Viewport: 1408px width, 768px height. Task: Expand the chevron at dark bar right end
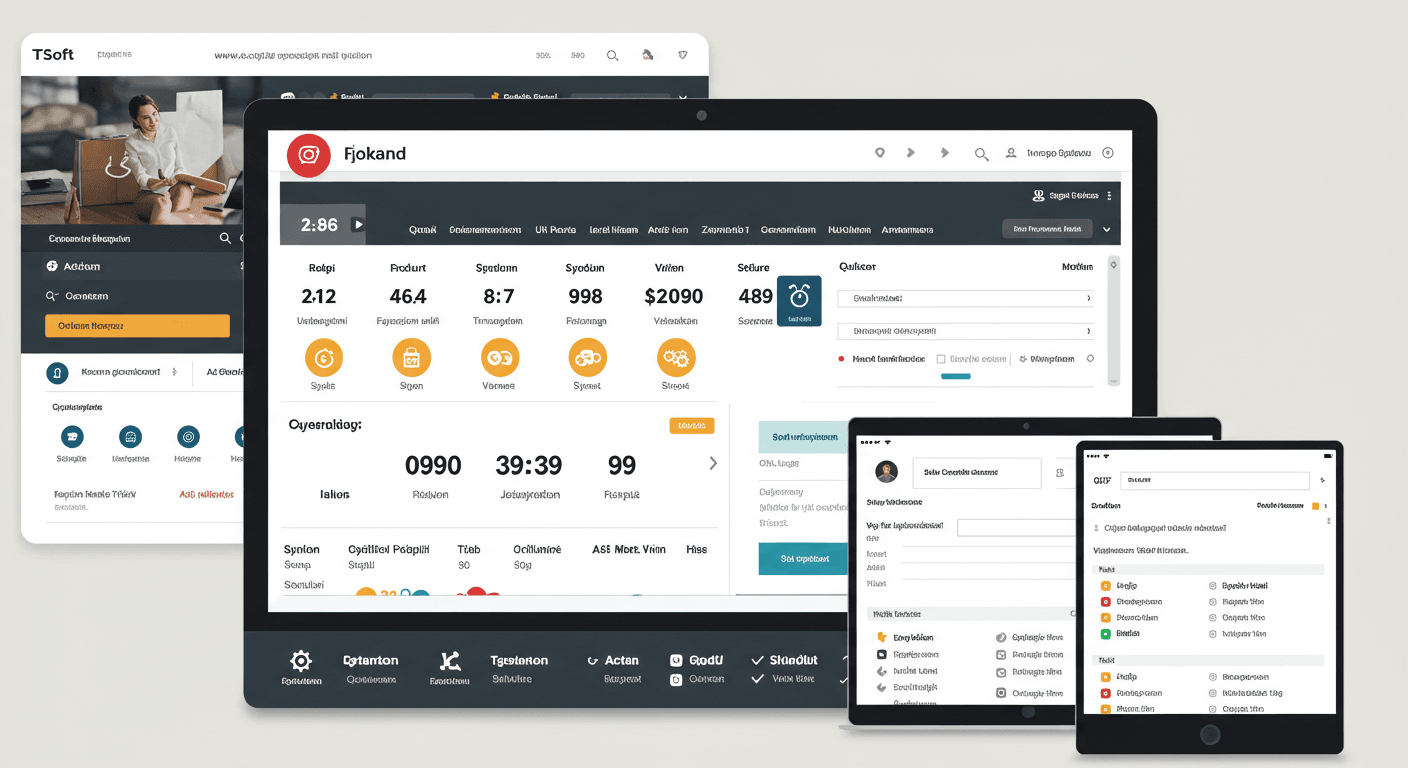tap(1106, 229)
